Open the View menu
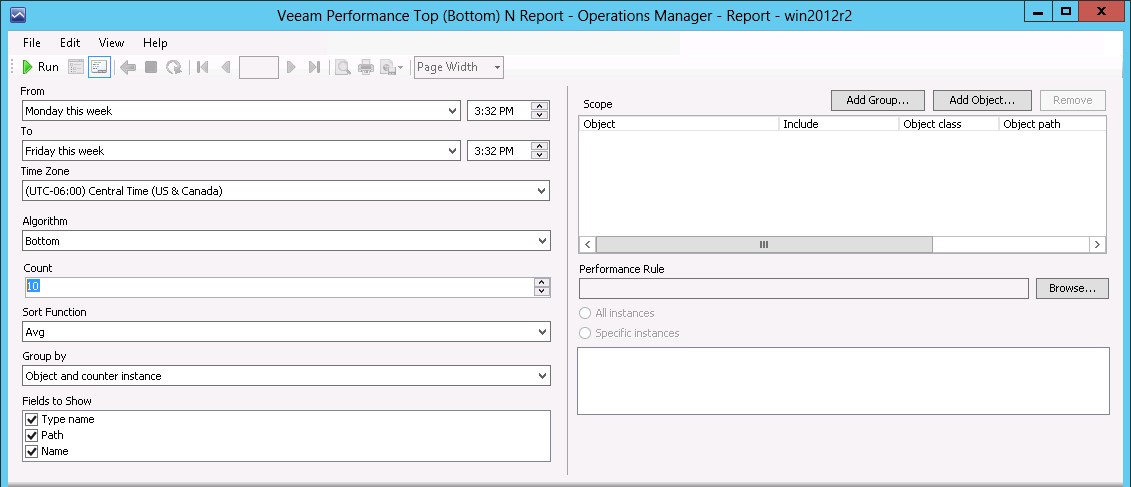This screenshot has height=487, width=1131. pos(111,43)
